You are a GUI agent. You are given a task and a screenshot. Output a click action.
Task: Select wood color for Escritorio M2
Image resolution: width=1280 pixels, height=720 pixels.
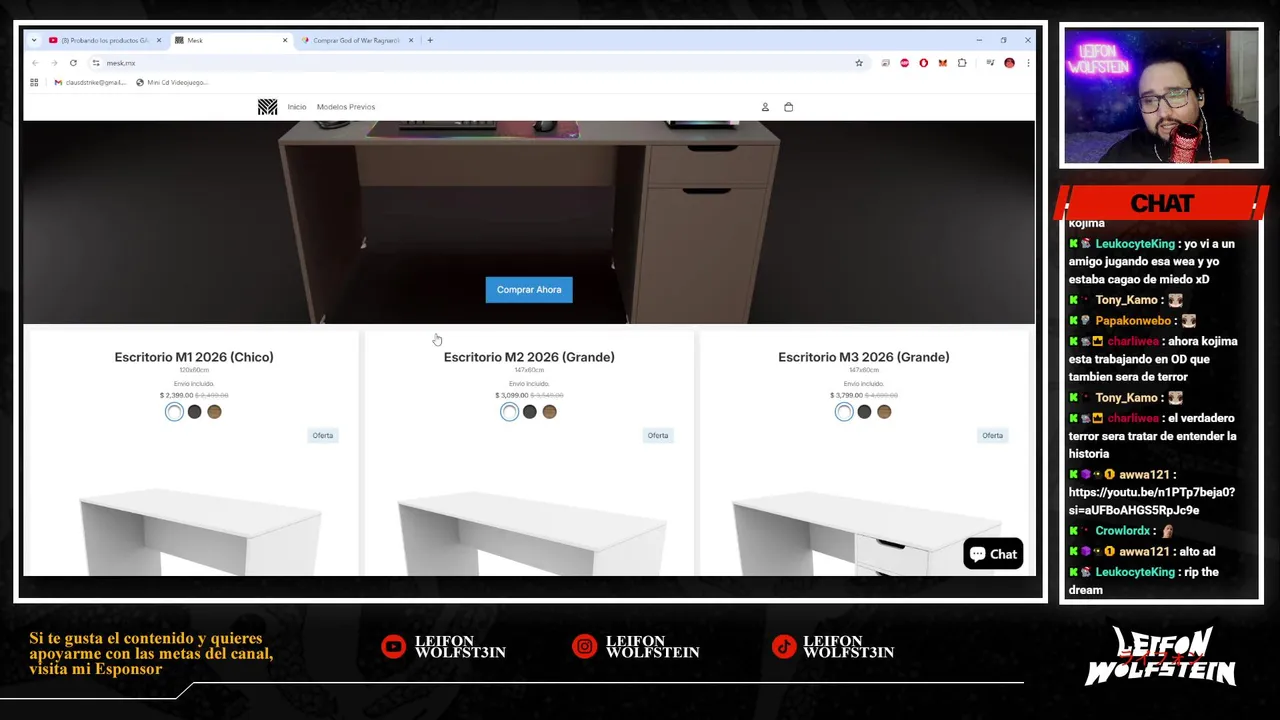click(549, 412)
